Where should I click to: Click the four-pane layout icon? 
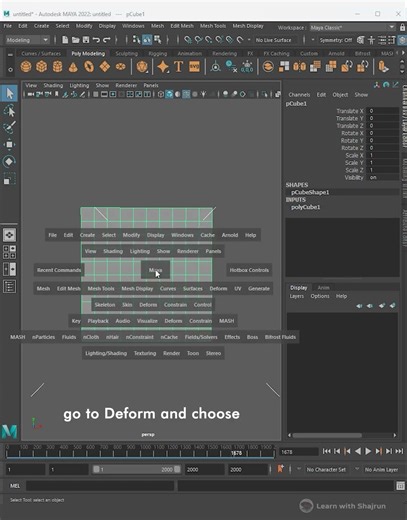[9, 252]
